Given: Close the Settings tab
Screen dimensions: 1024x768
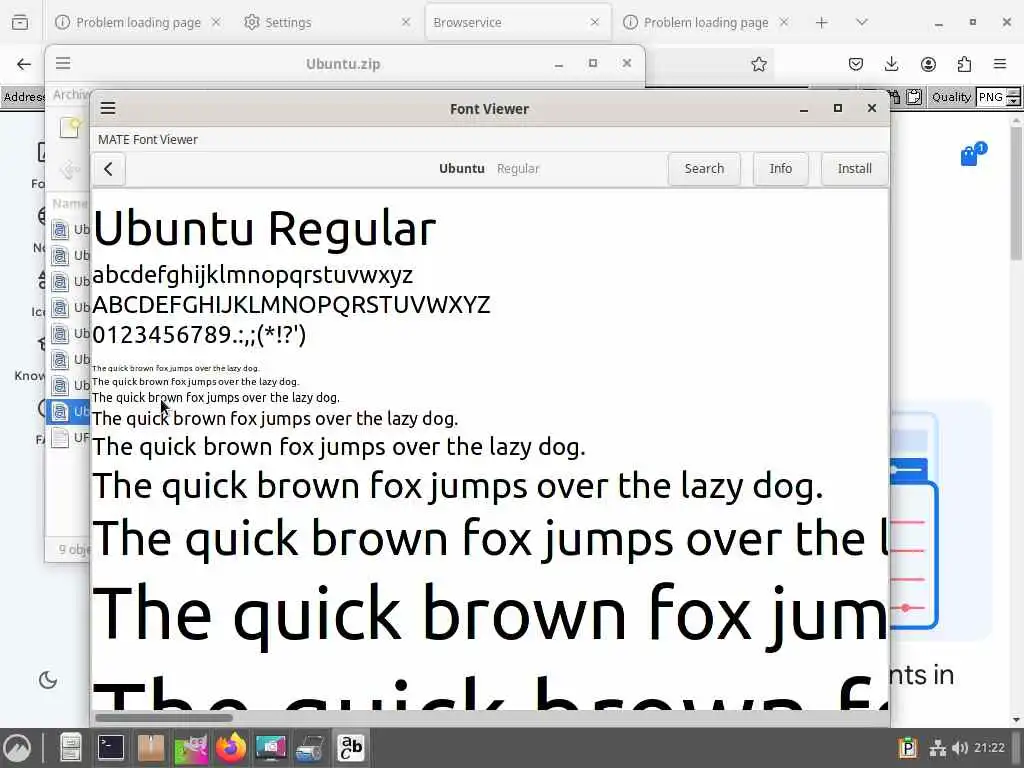Looking at the screenshot, I should pos(406,22).
